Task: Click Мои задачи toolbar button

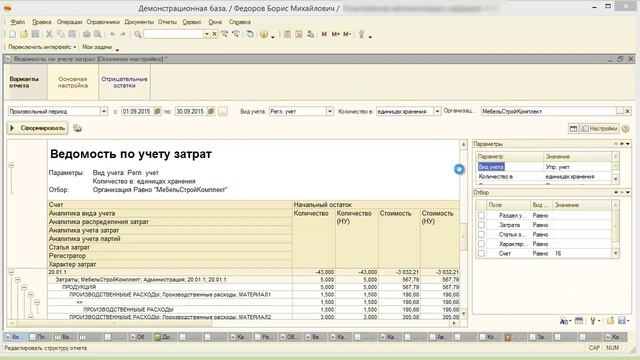Action: 97,47
